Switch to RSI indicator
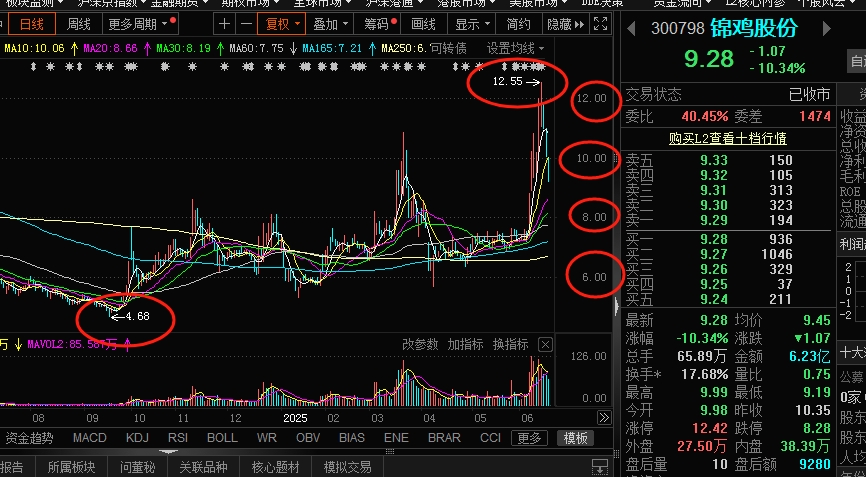This screenshot has height=477, width=866. [178, 438]
